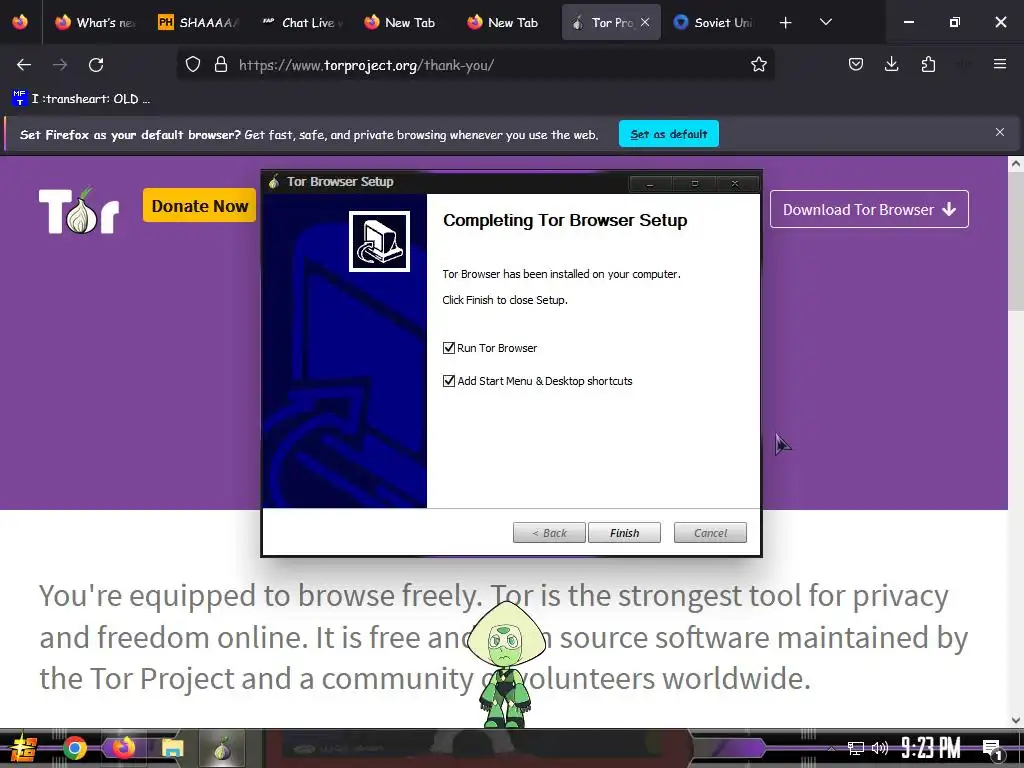Click Finish in Tor Browser Setup
1024x768 pixels.
coord(624,533)
